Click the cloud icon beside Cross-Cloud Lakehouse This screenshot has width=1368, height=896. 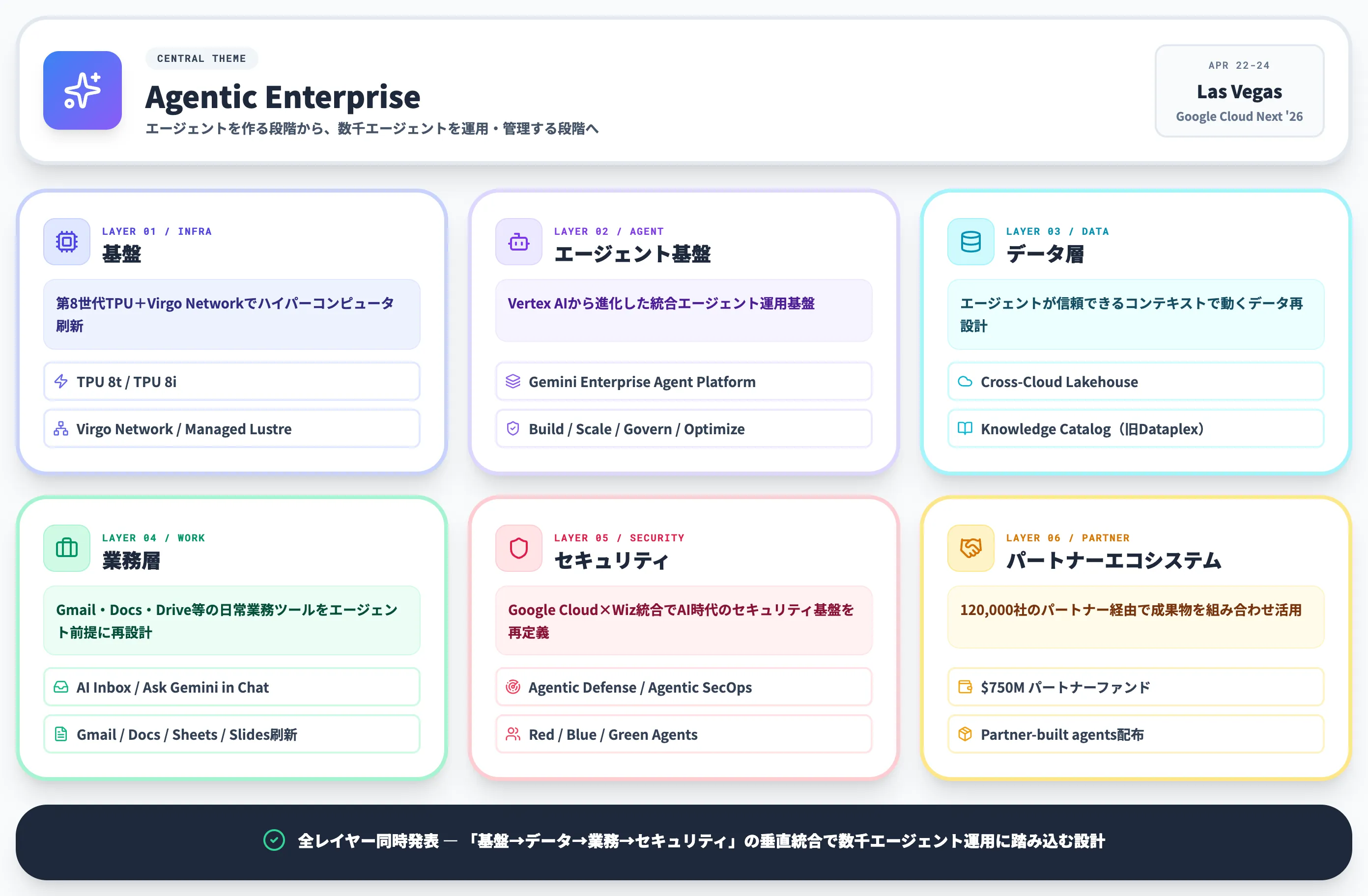point(965,381)
